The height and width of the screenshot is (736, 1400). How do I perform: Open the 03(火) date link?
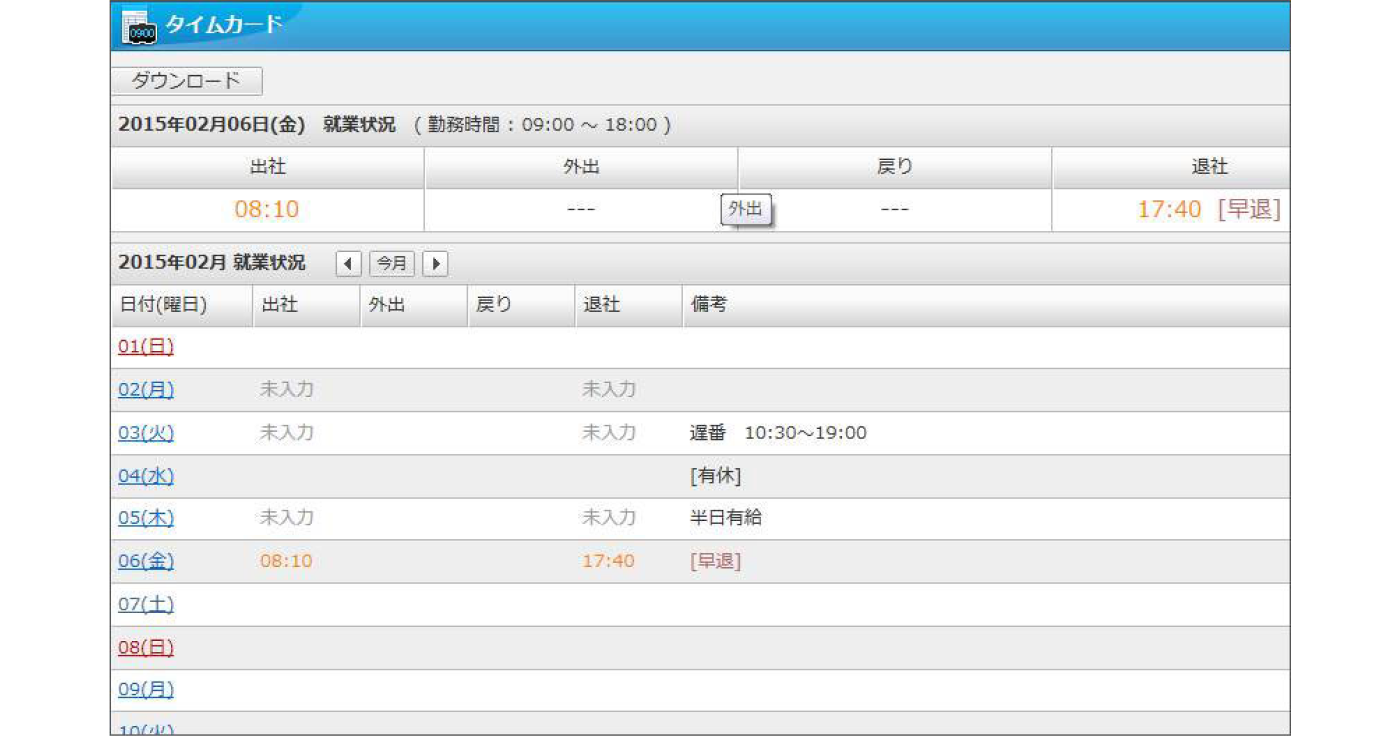click(146, 433)
